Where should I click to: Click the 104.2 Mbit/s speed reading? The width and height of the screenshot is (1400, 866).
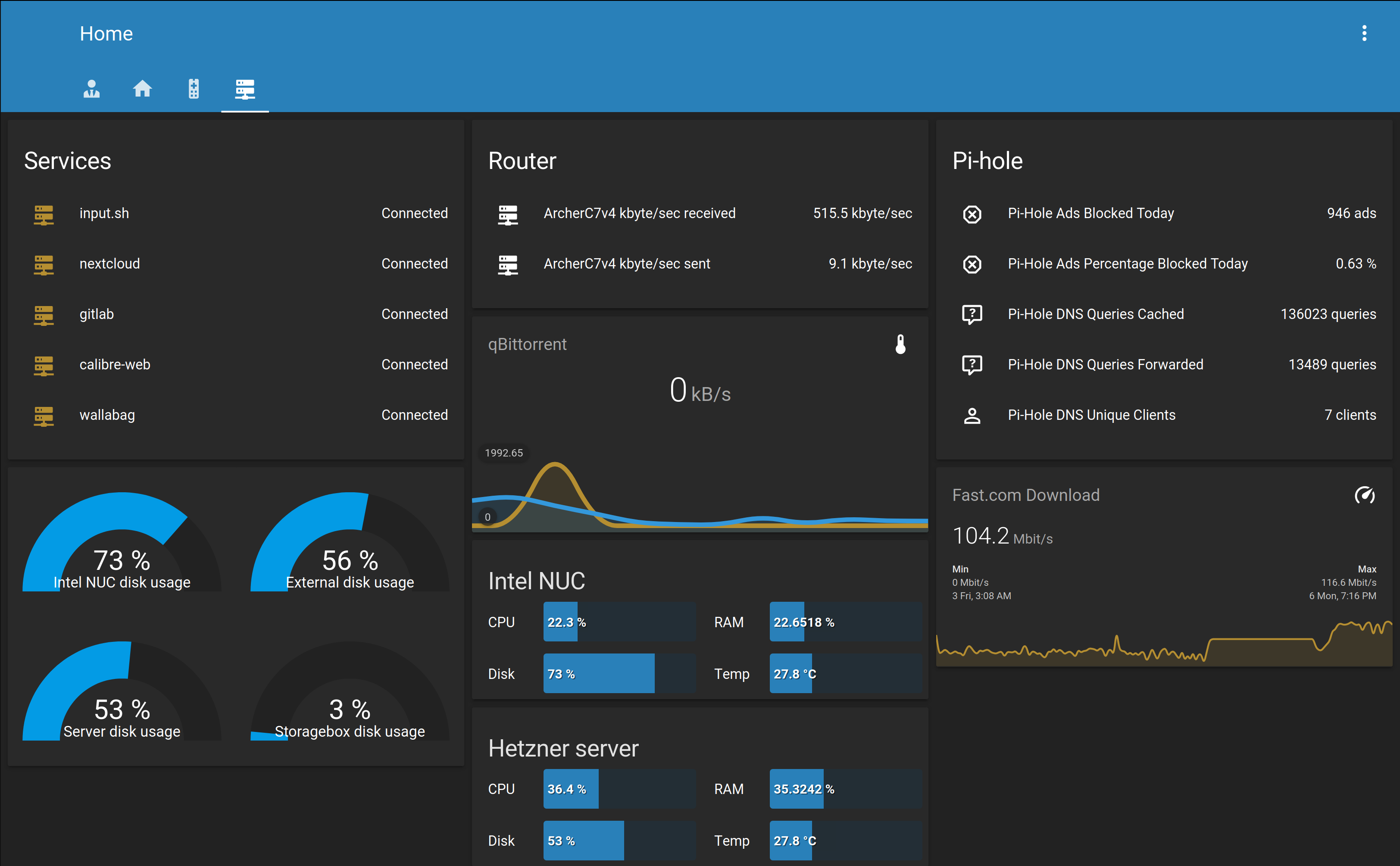(x=1002, y=536)
